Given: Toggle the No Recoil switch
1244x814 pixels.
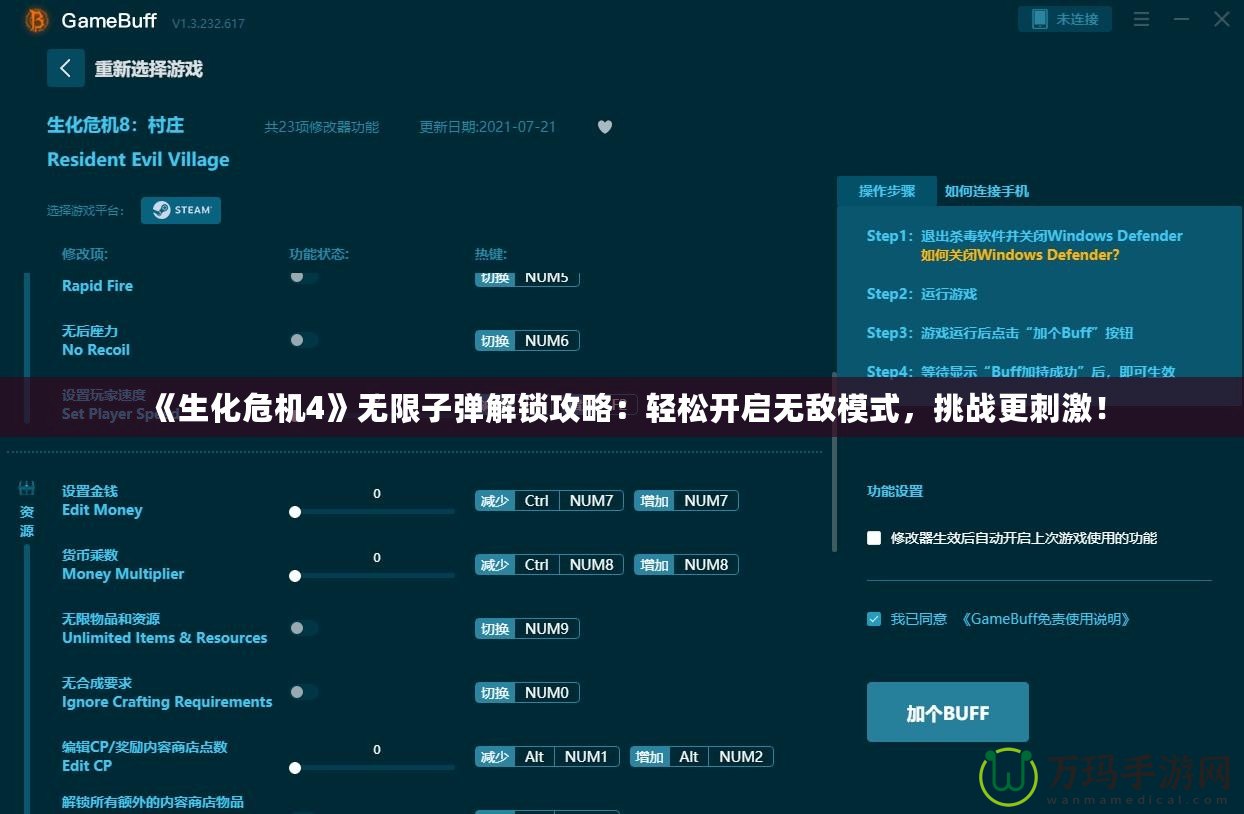Looking at the screenshot, I should (x=304, y=340).
